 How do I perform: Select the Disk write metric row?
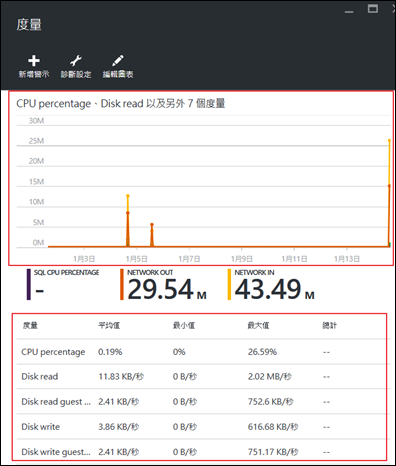[x=203, y=426]
